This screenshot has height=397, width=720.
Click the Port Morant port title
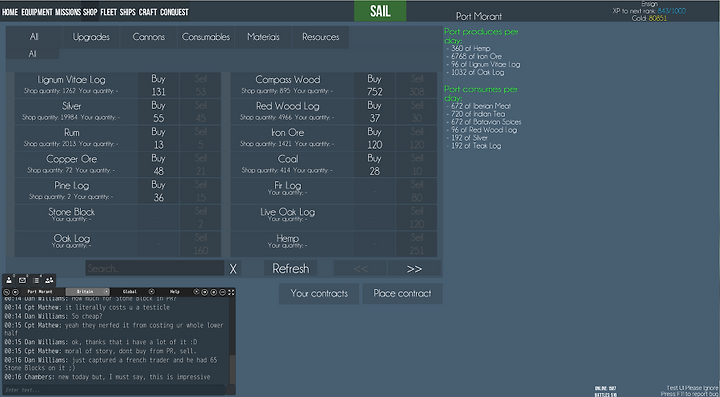478,16
